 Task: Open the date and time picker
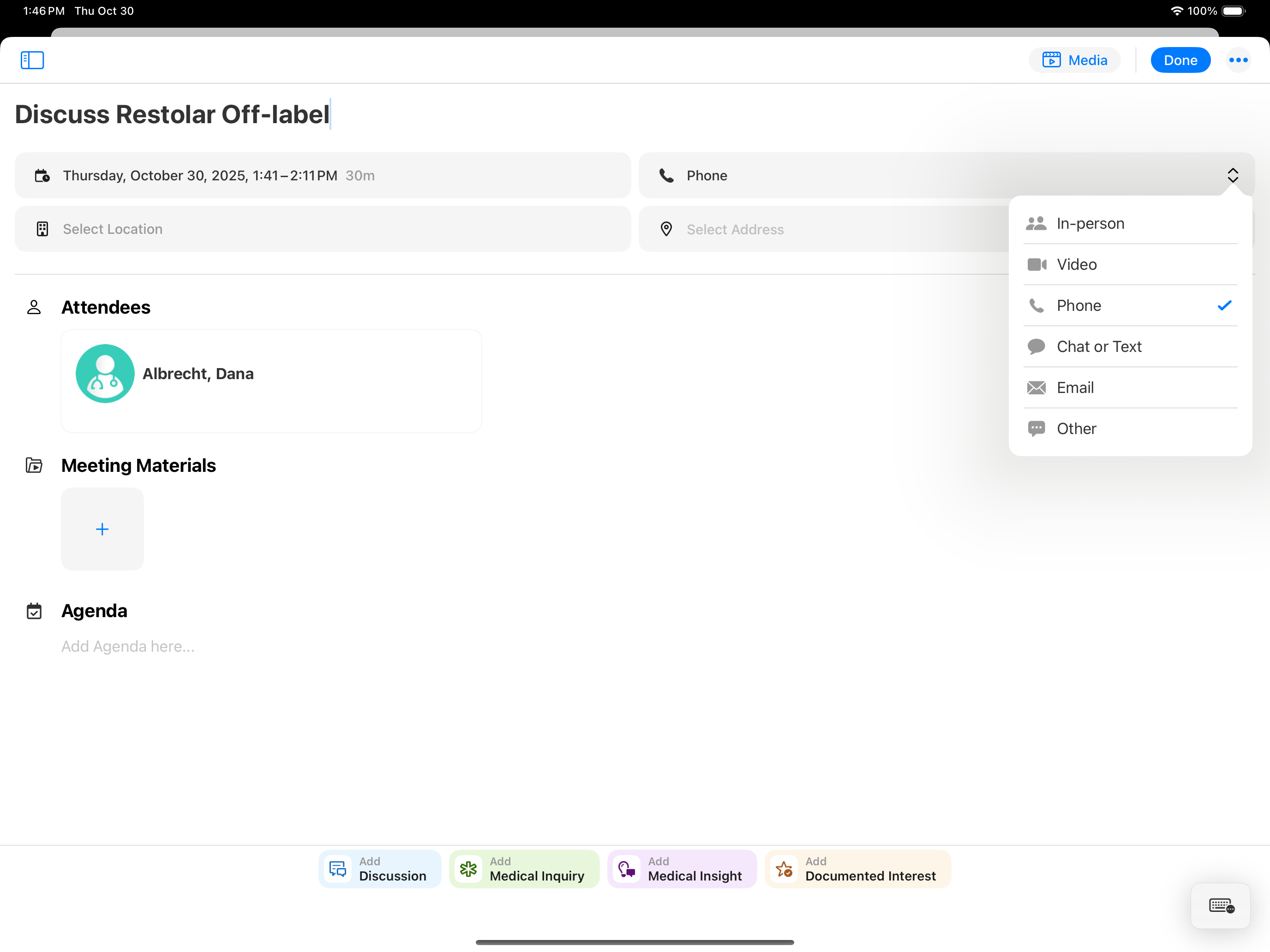(x=322, y=175)
